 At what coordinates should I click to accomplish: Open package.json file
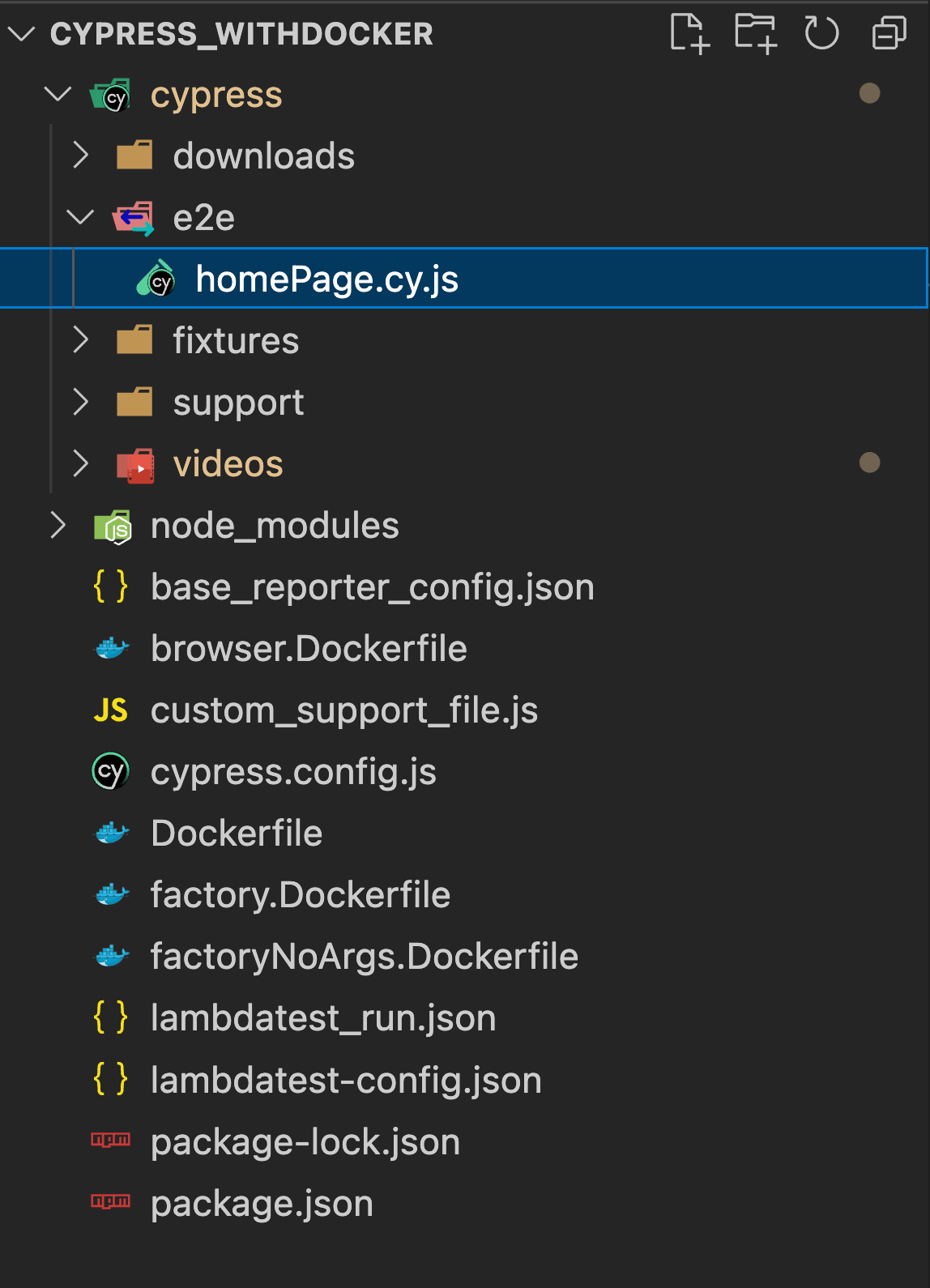point(262,1204)
